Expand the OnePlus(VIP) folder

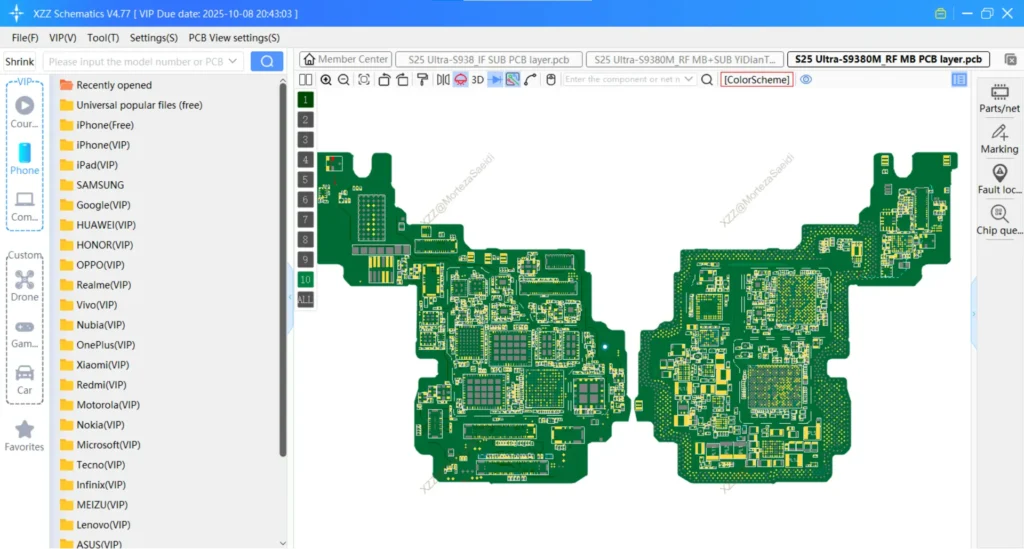tap(97, 345)
